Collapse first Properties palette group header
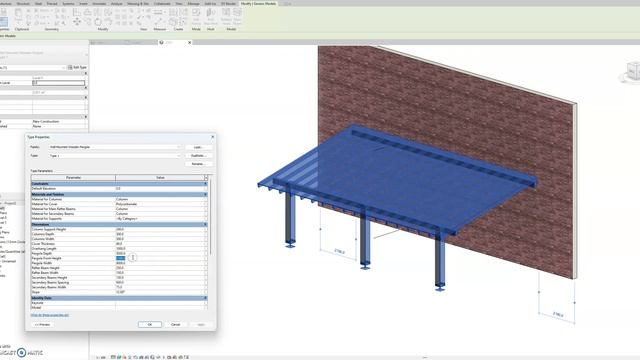The height and width of the screenshot is (360, 640). click(x=86, y=73)
